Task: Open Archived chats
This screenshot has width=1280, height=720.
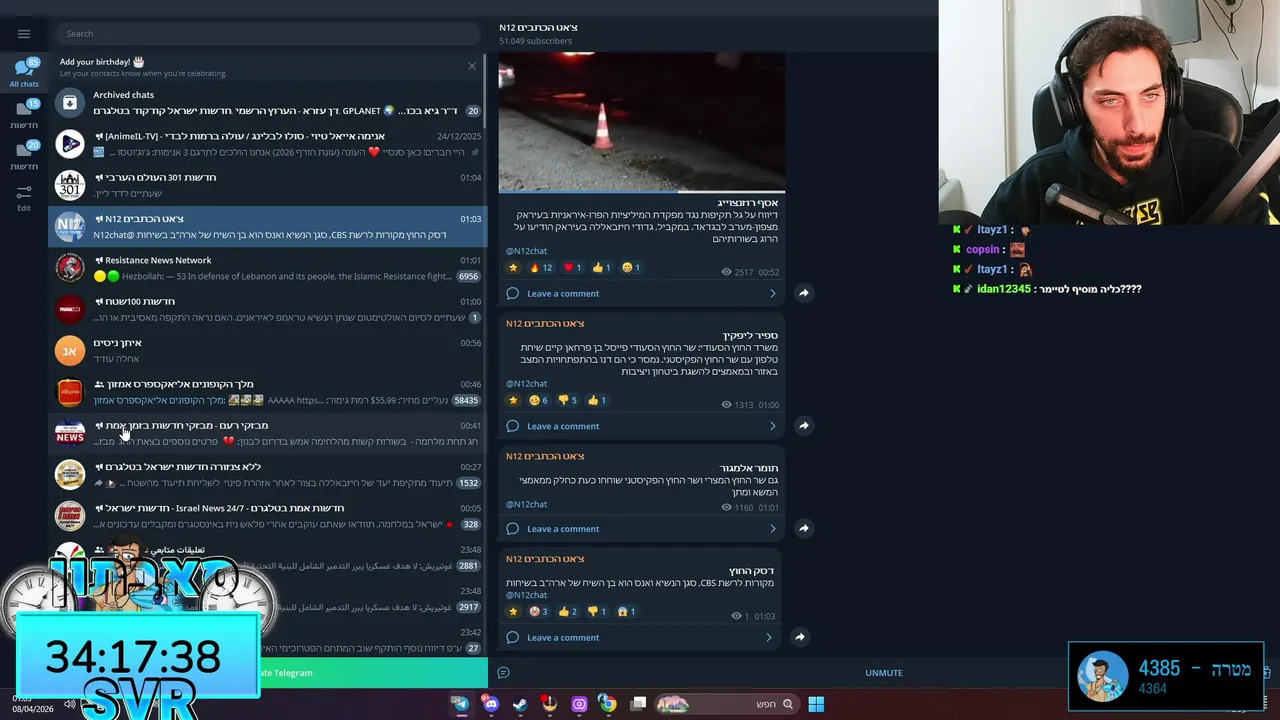Action: (x=268, y=102)
